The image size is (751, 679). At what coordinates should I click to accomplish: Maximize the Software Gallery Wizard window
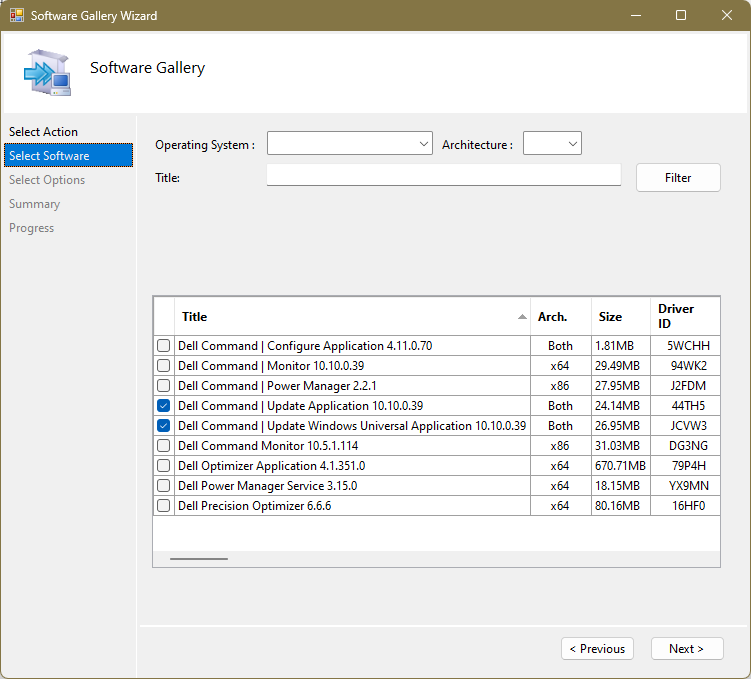point(681,15)
